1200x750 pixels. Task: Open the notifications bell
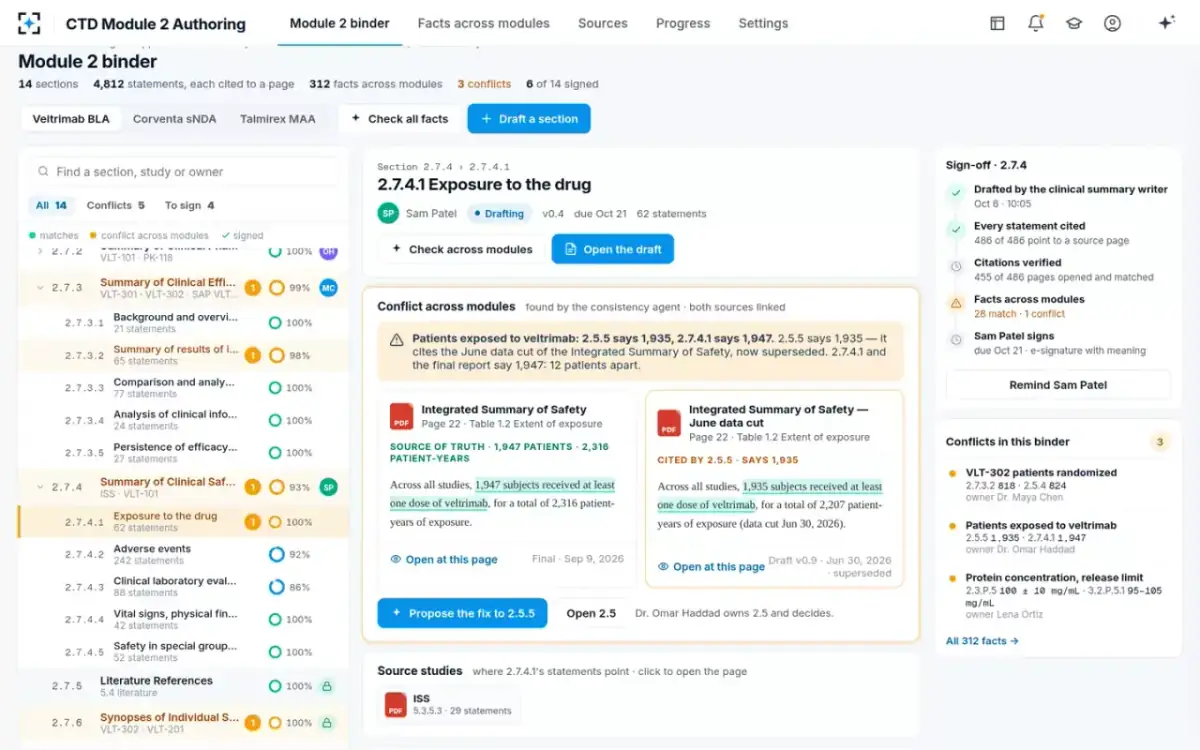(1035, 23)
